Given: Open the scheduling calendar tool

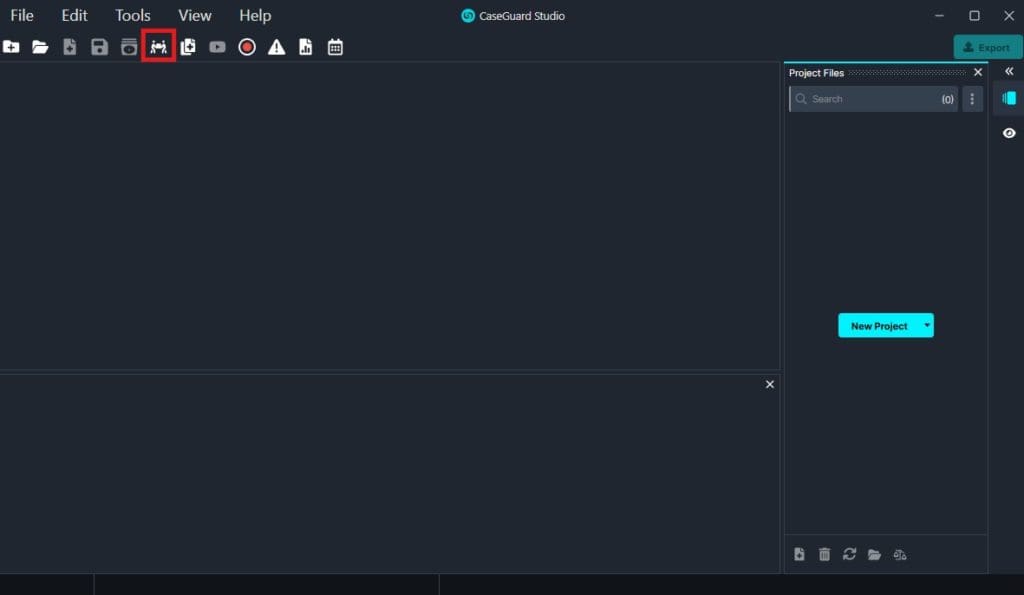Looking at the screenshot, I should pyautogui.click(x=335, y=46).
